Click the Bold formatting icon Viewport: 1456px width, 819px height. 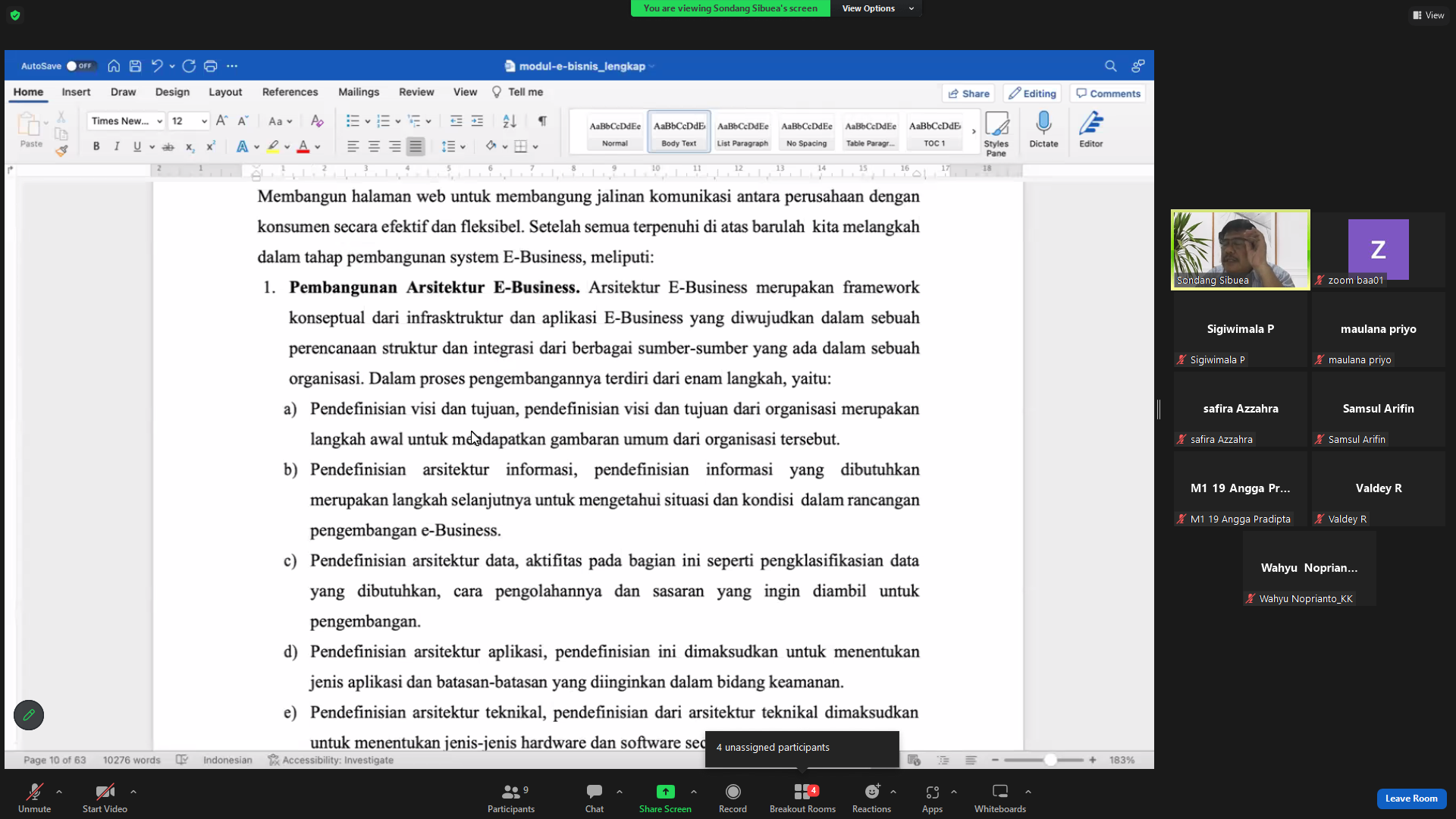coord(96,146)
